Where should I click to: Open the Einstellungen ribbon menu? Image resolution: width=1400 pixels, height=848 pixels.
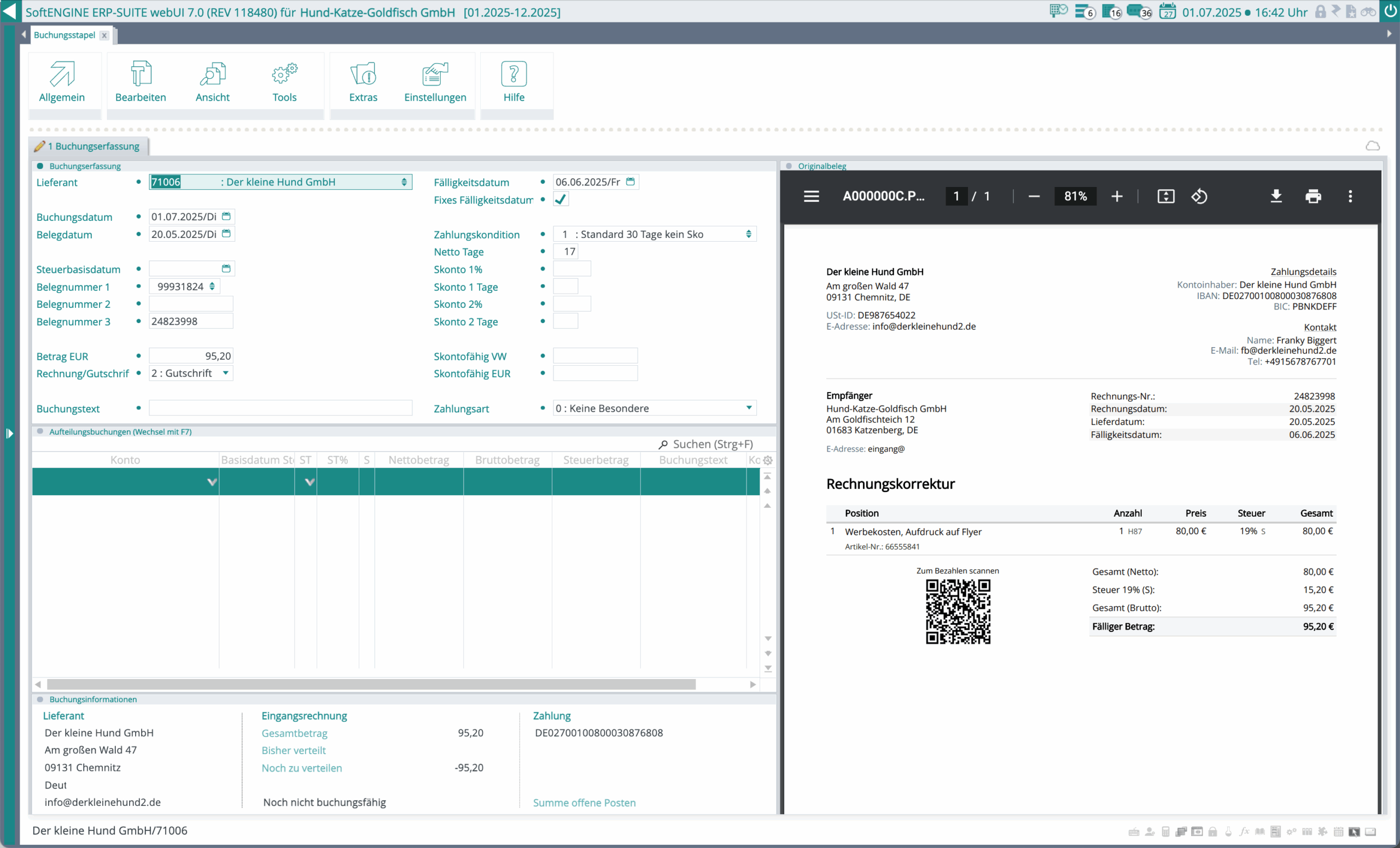435,83
